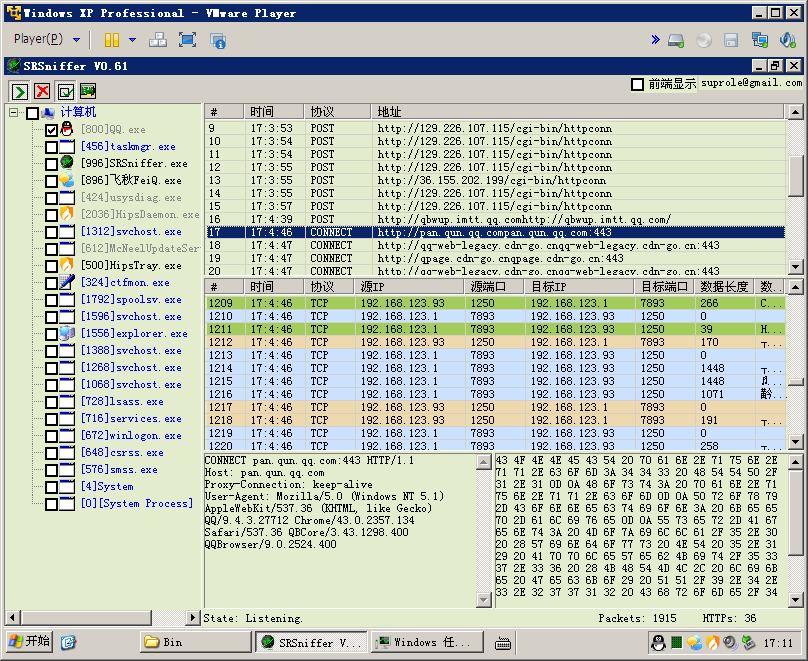This screenshot has height=661, width=808.
Task: Uncheck the QQ.exe process checkbox
Action: tap(51, 130)
